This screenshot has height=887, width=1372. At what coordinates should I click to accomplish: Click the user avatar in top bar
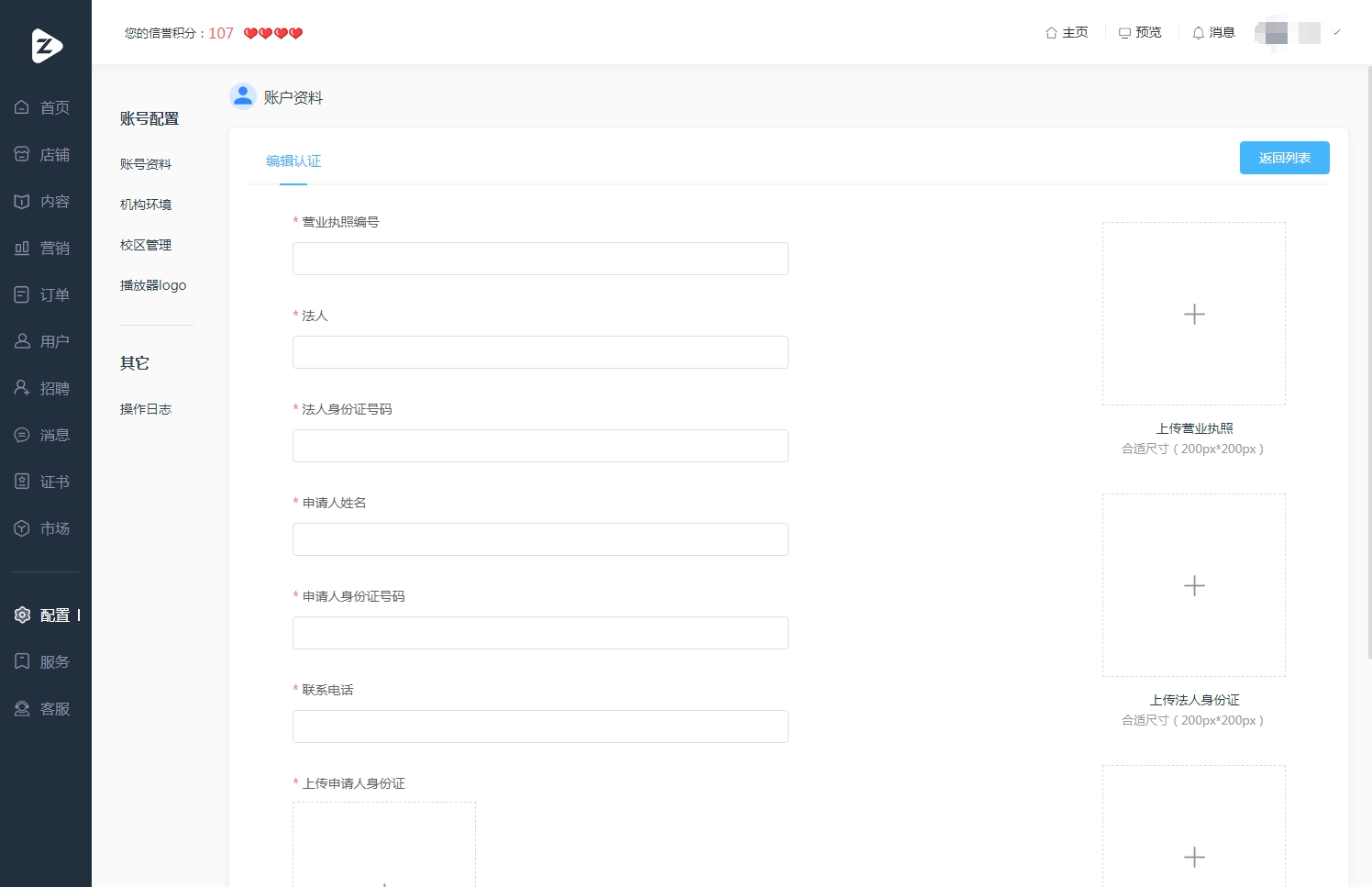1271,33
